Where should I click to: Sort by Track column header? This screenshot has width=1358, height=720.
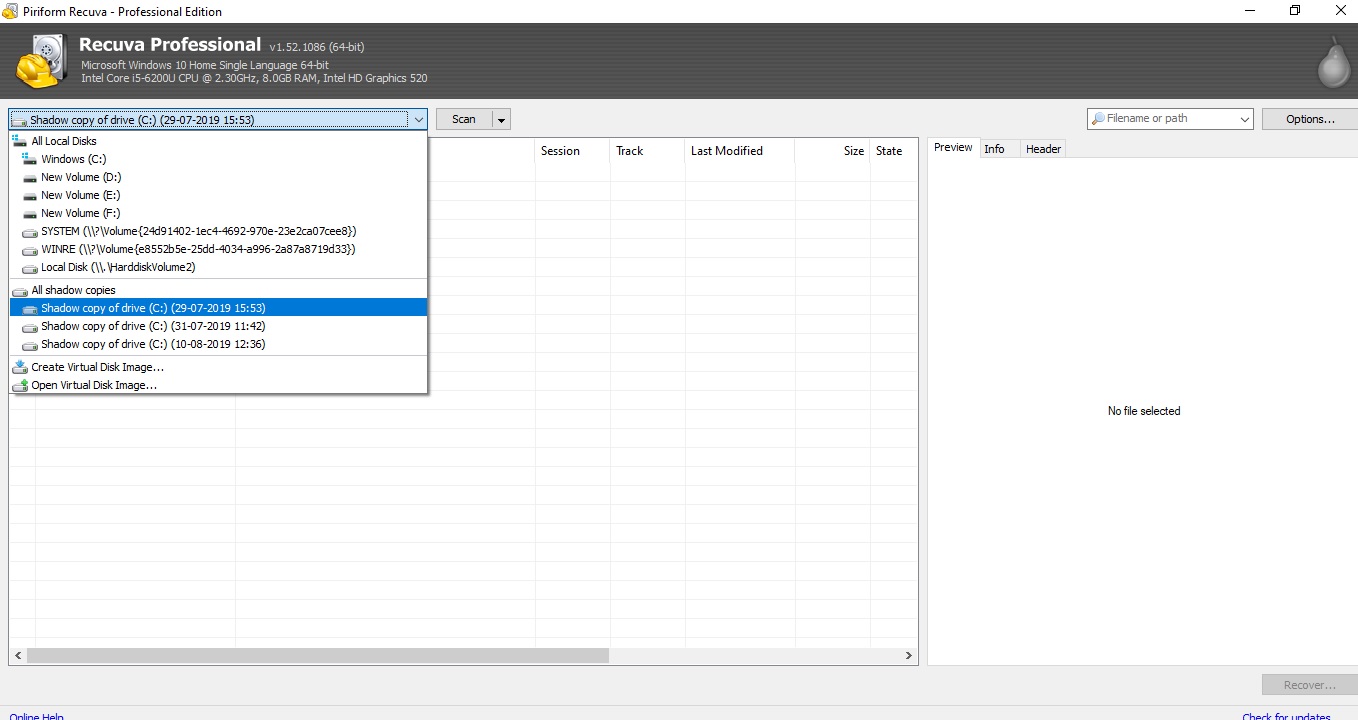[647, 151]
